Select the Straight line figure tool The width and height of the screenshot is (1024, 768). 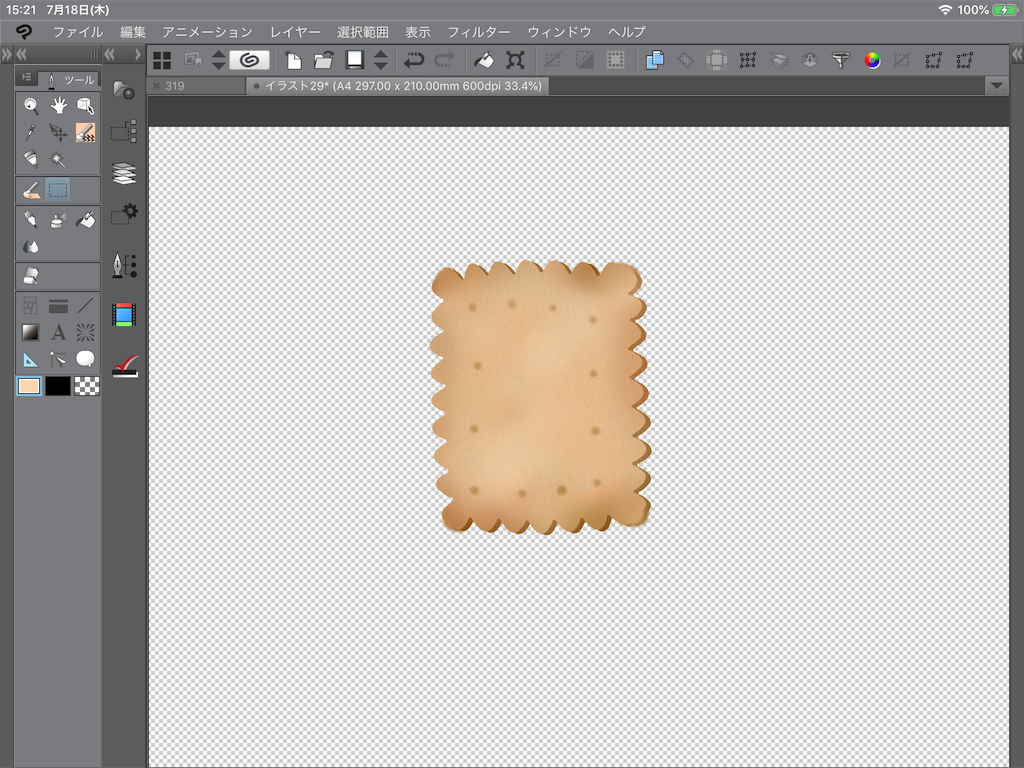pos(86,305)
